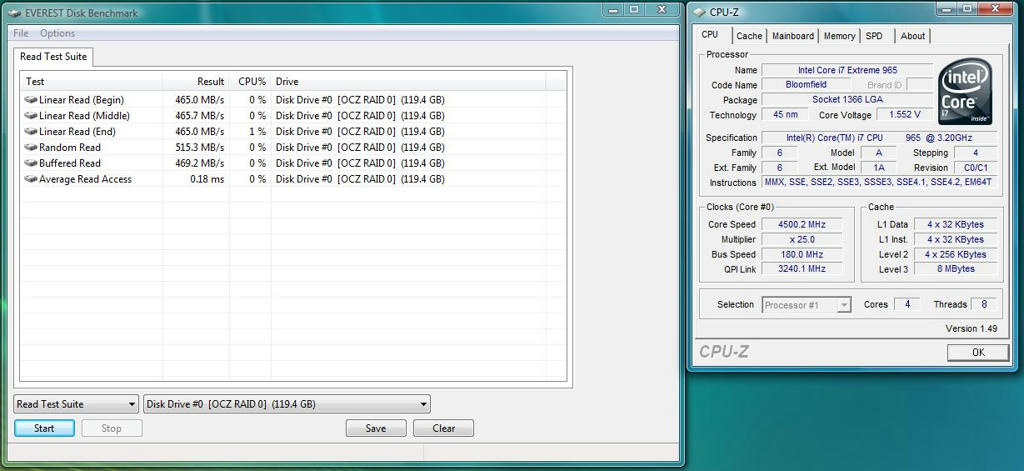Screen dimensions: 1024x471
Task: Switch to the SPD tab in CPU-Z
Action: click(874, 36)
